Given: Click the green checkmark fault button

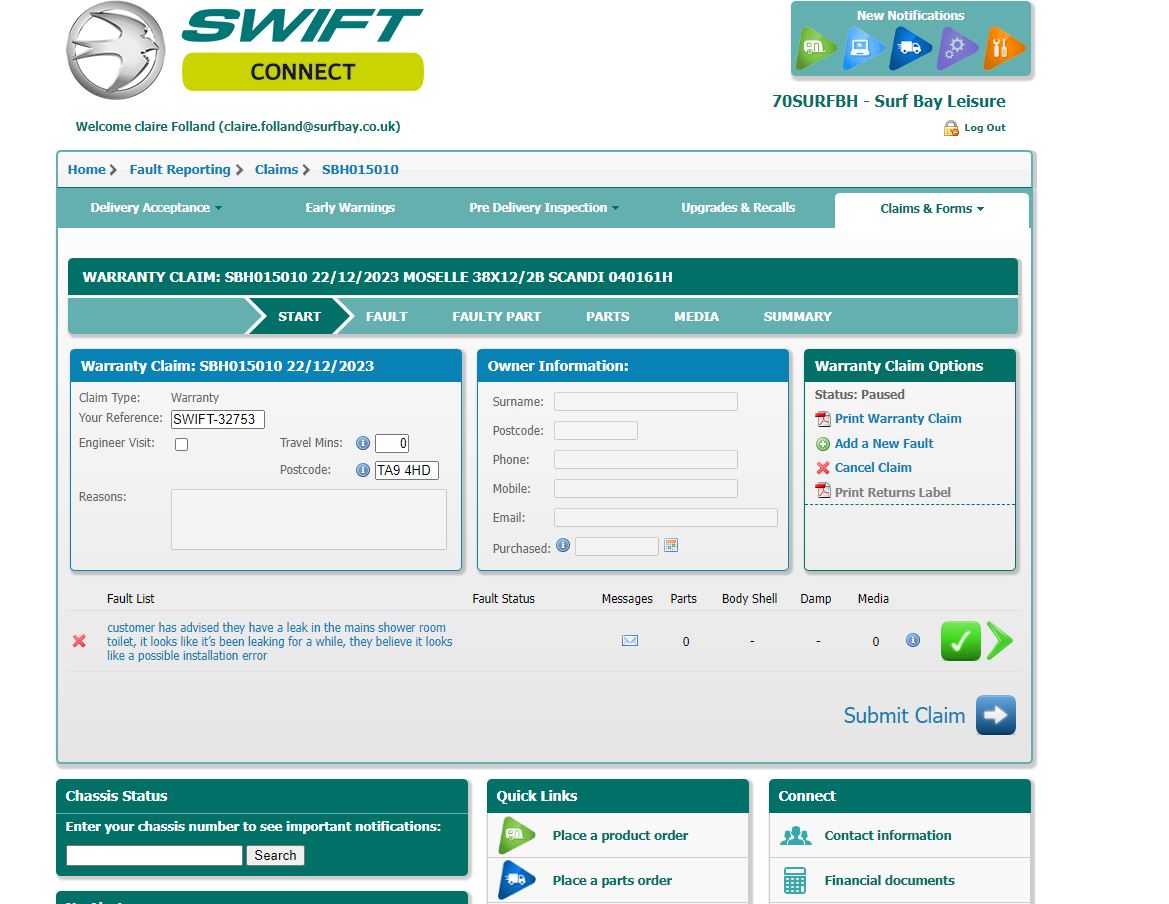Looking at the screenshot, I should click(960, 641).
